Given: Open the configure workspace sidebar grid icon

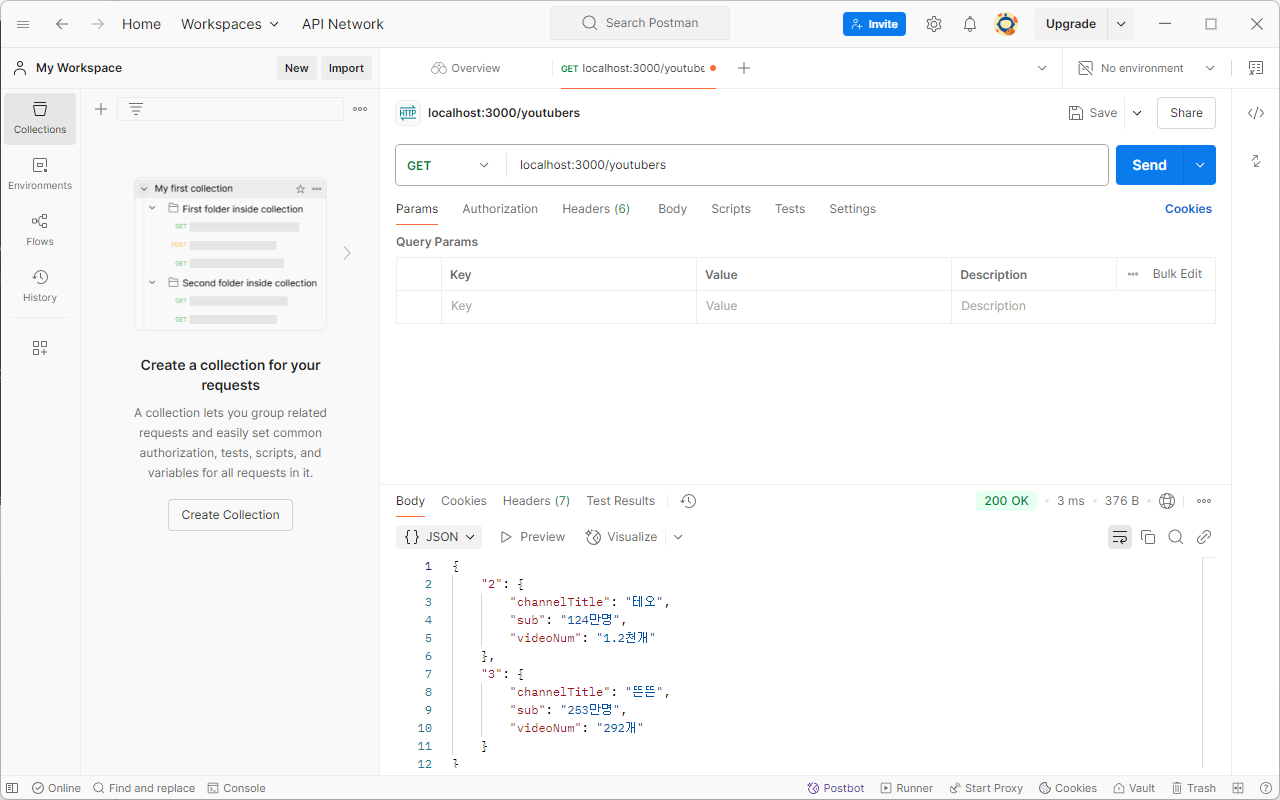Looking at the screenshot, I should [40, 348].
